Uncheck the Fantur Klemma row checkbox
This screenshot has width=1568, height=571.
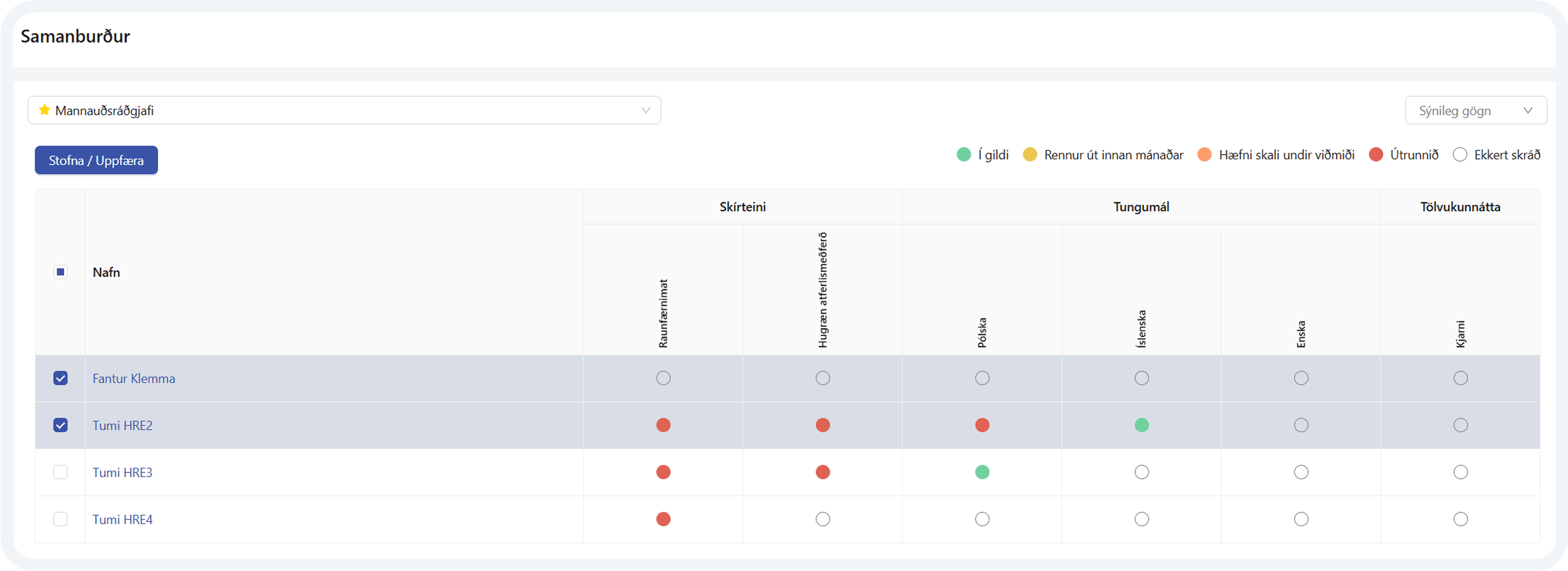coord(60,378)
